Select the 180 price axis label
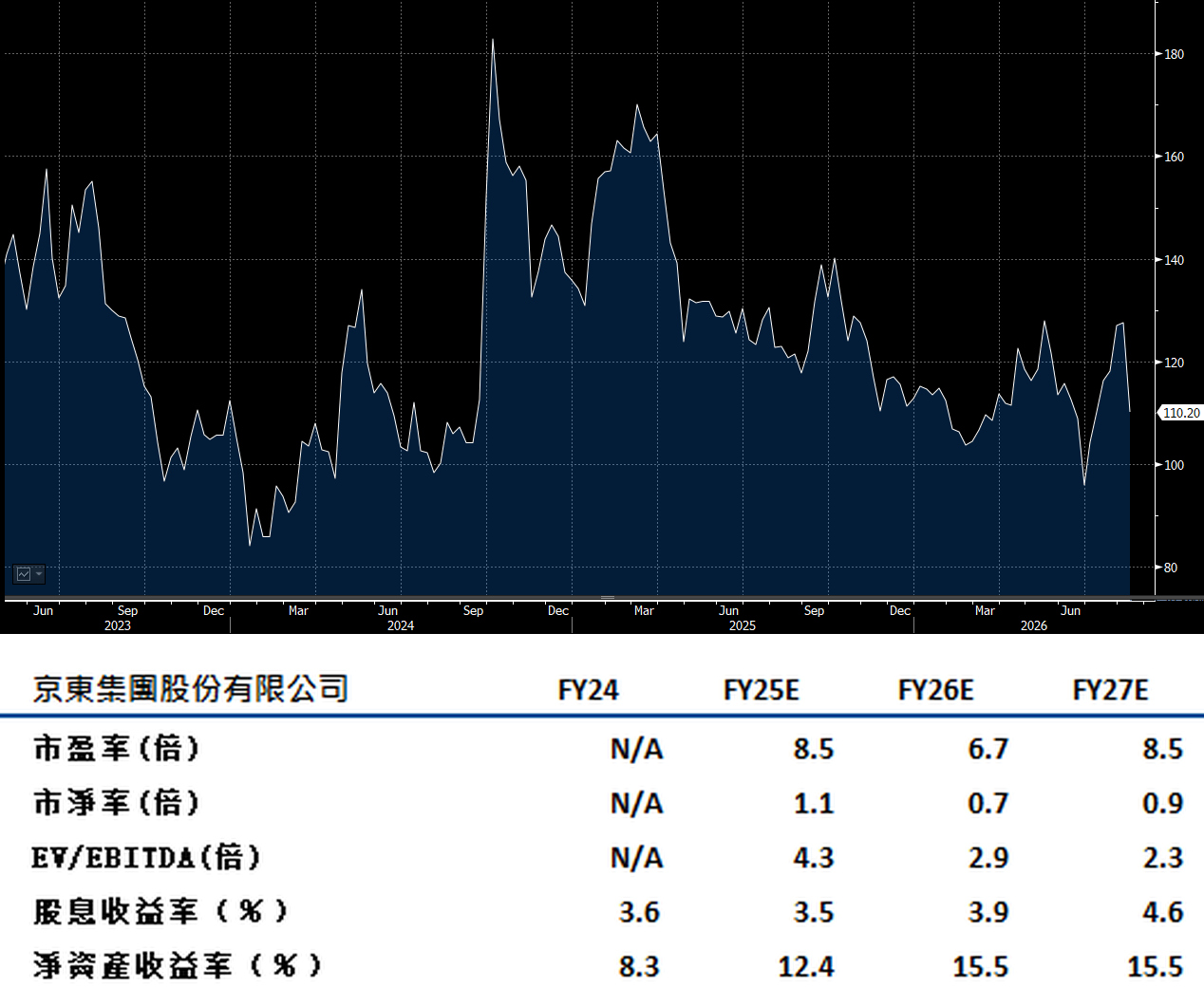 click(x=1175, y=54)
